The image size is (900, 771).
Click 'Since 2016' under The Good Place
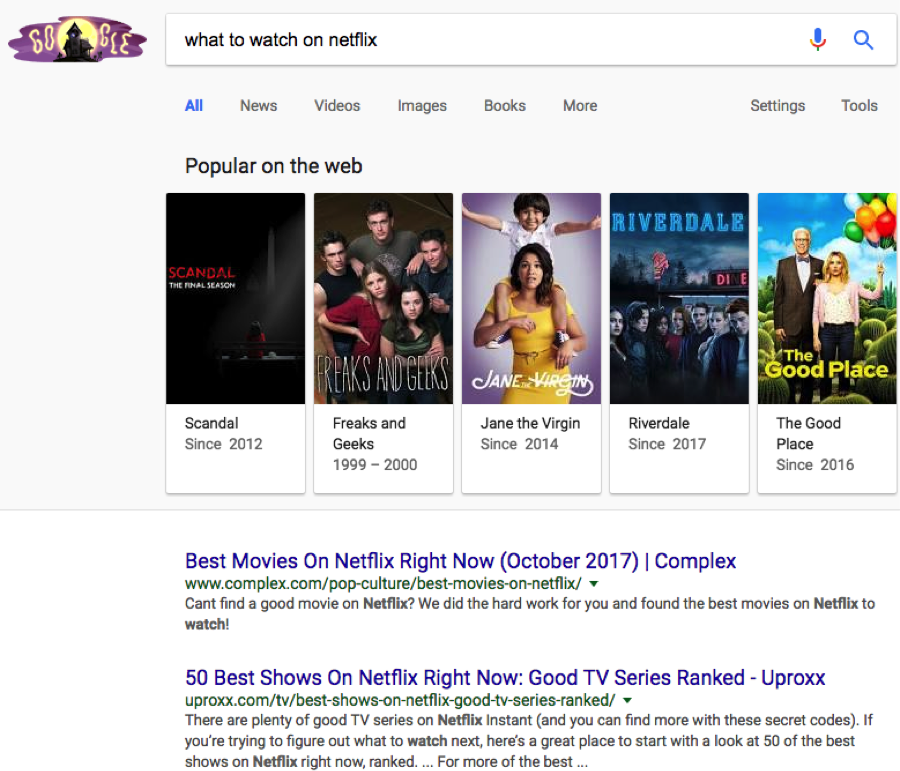pyautogui.click(x=815, y=464)
